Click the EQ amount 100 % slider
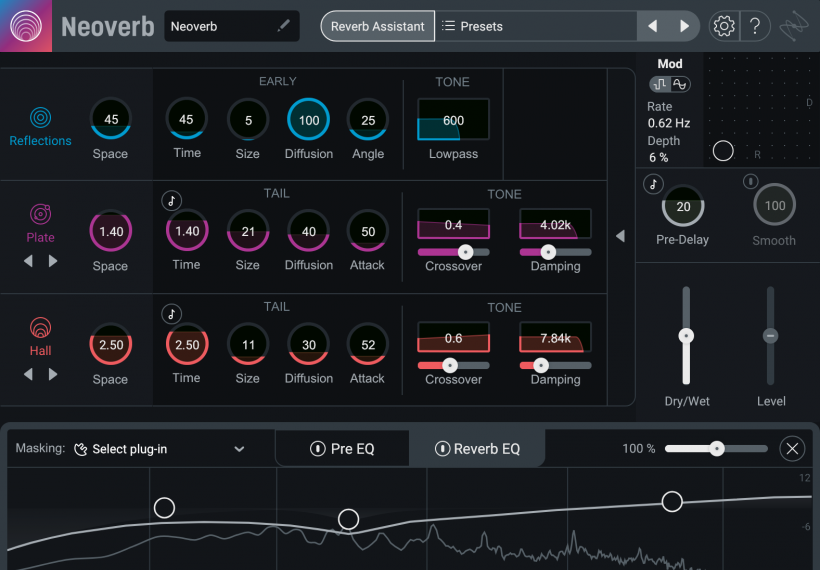 click(x=716, y=449)
